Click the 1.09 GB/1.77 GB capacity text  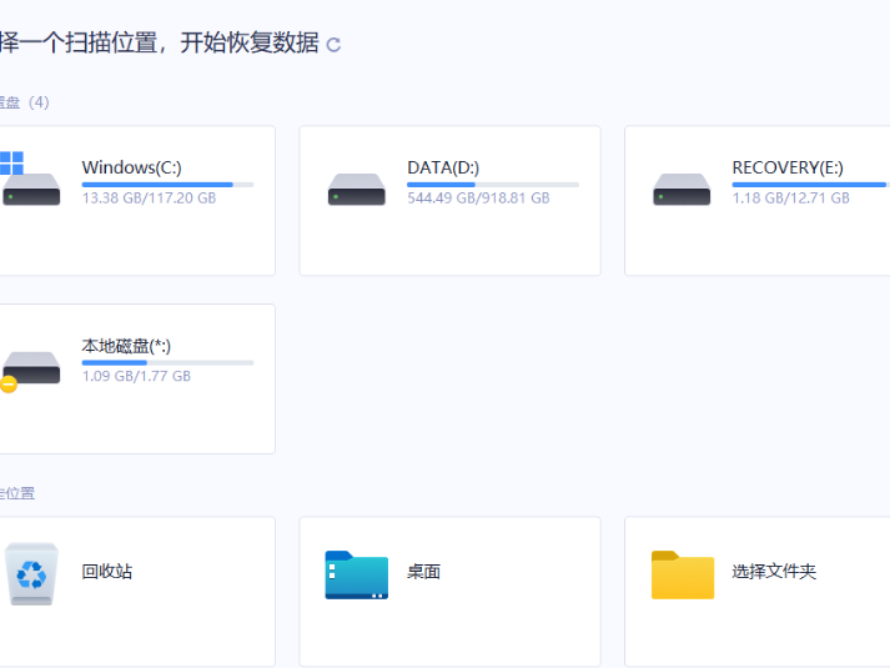point(136,376)
